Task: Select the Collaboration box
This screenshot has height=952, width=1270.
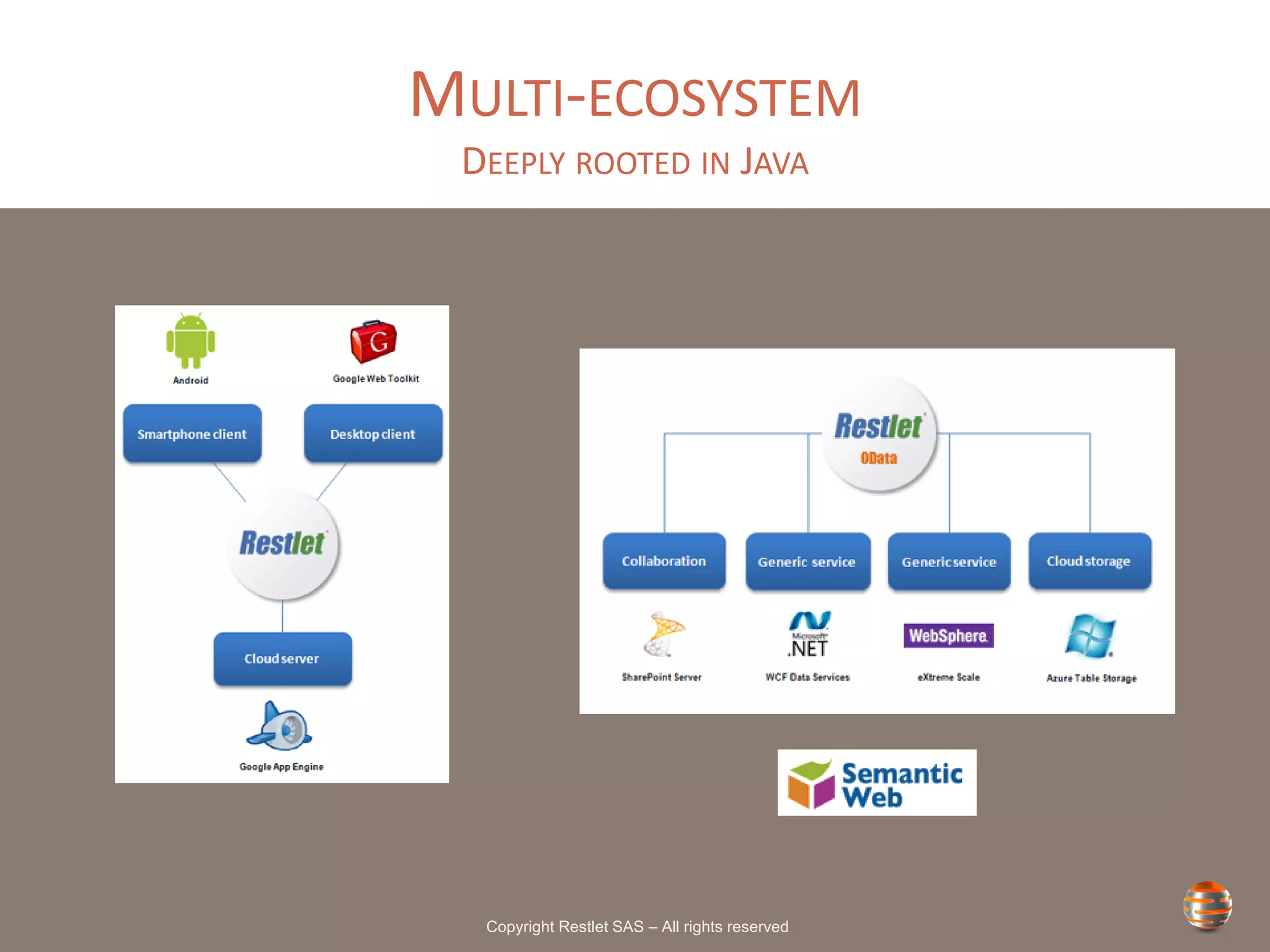Action: [x=664, y=561]
